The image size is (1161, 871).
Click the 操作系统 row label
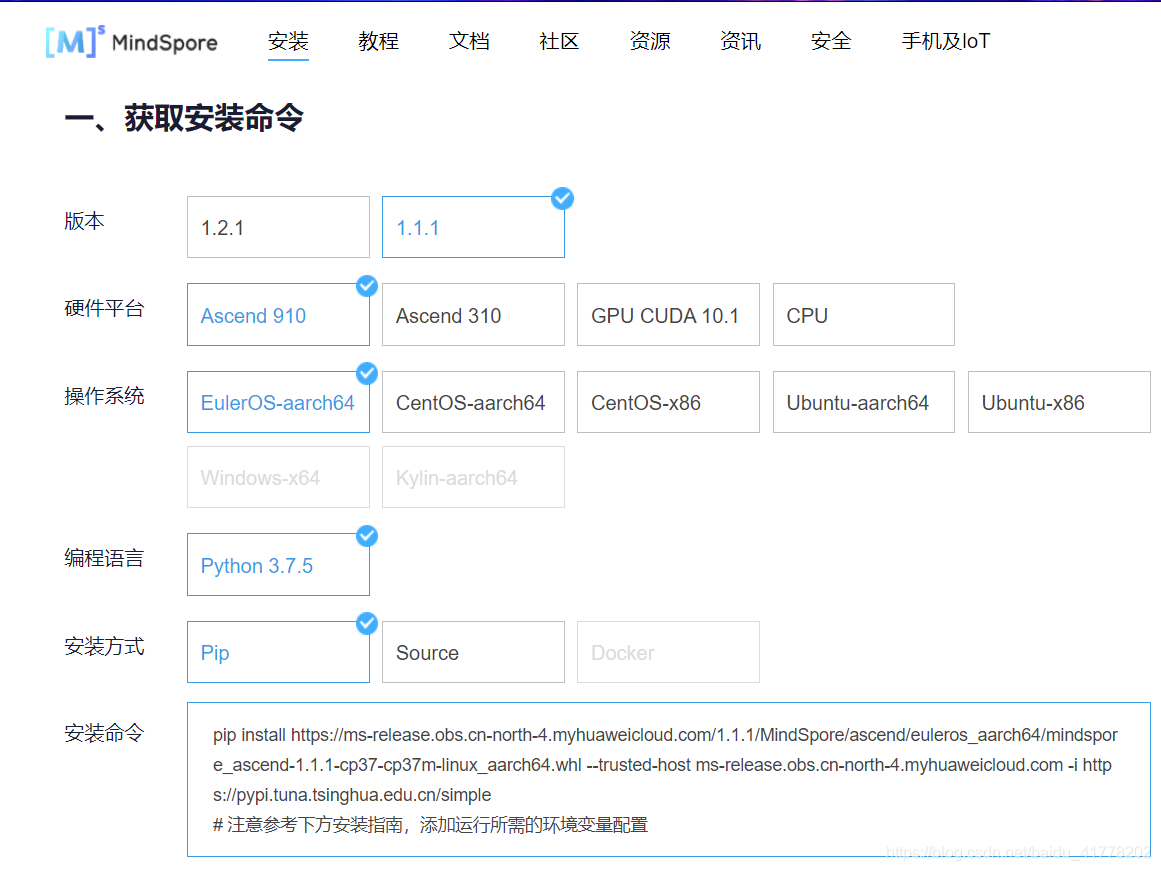pyautogui.click(x=104, y=396)
